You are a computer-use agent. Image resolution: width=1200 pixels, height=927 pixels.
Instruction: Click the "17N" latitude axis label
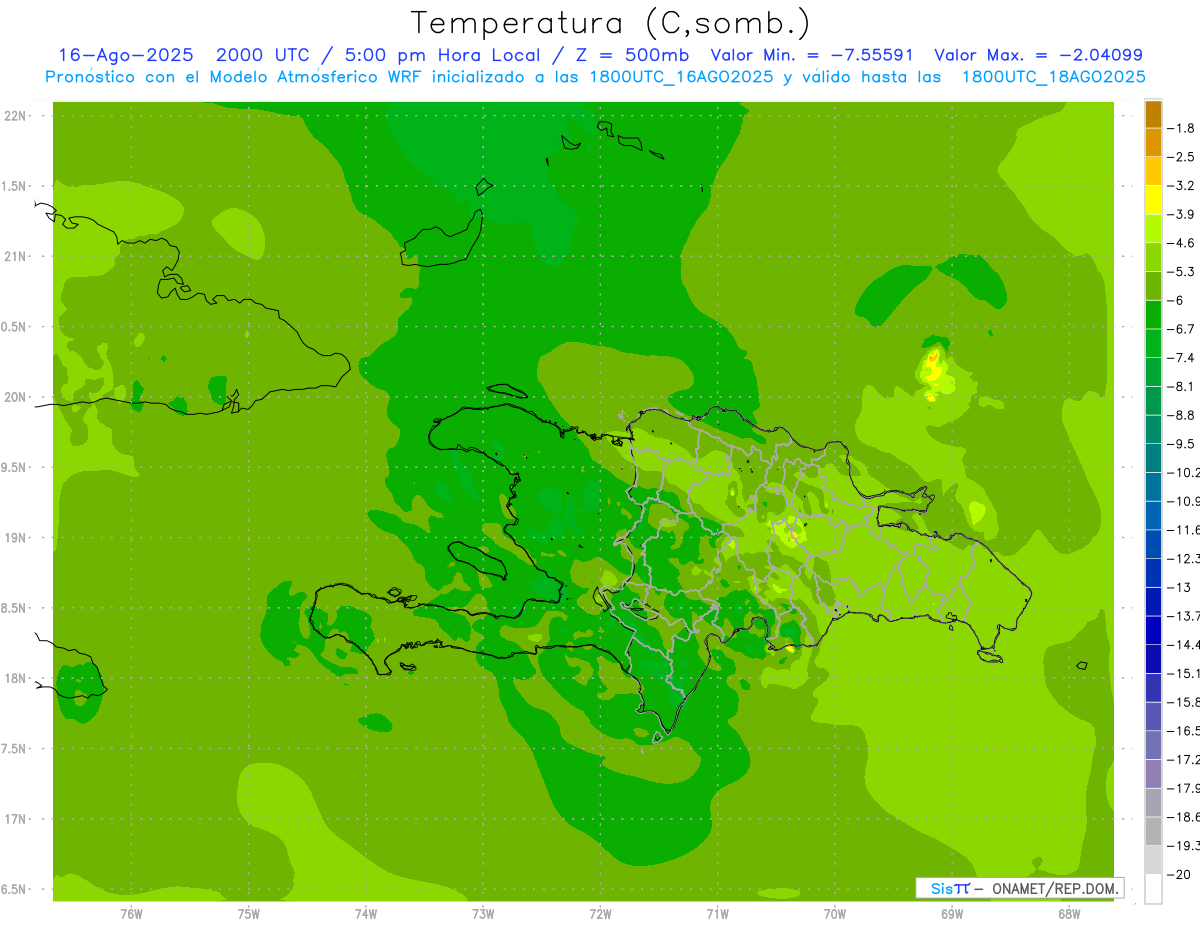coord(14,819)
